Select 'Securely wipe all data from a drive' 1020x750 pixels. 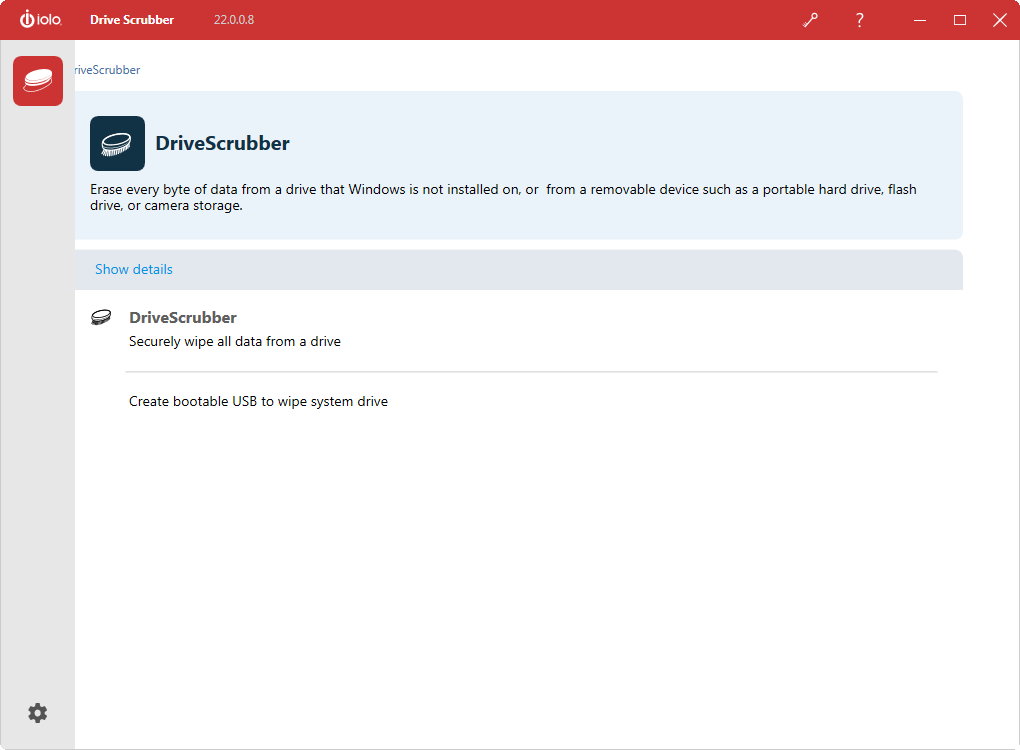pos(235,342)
